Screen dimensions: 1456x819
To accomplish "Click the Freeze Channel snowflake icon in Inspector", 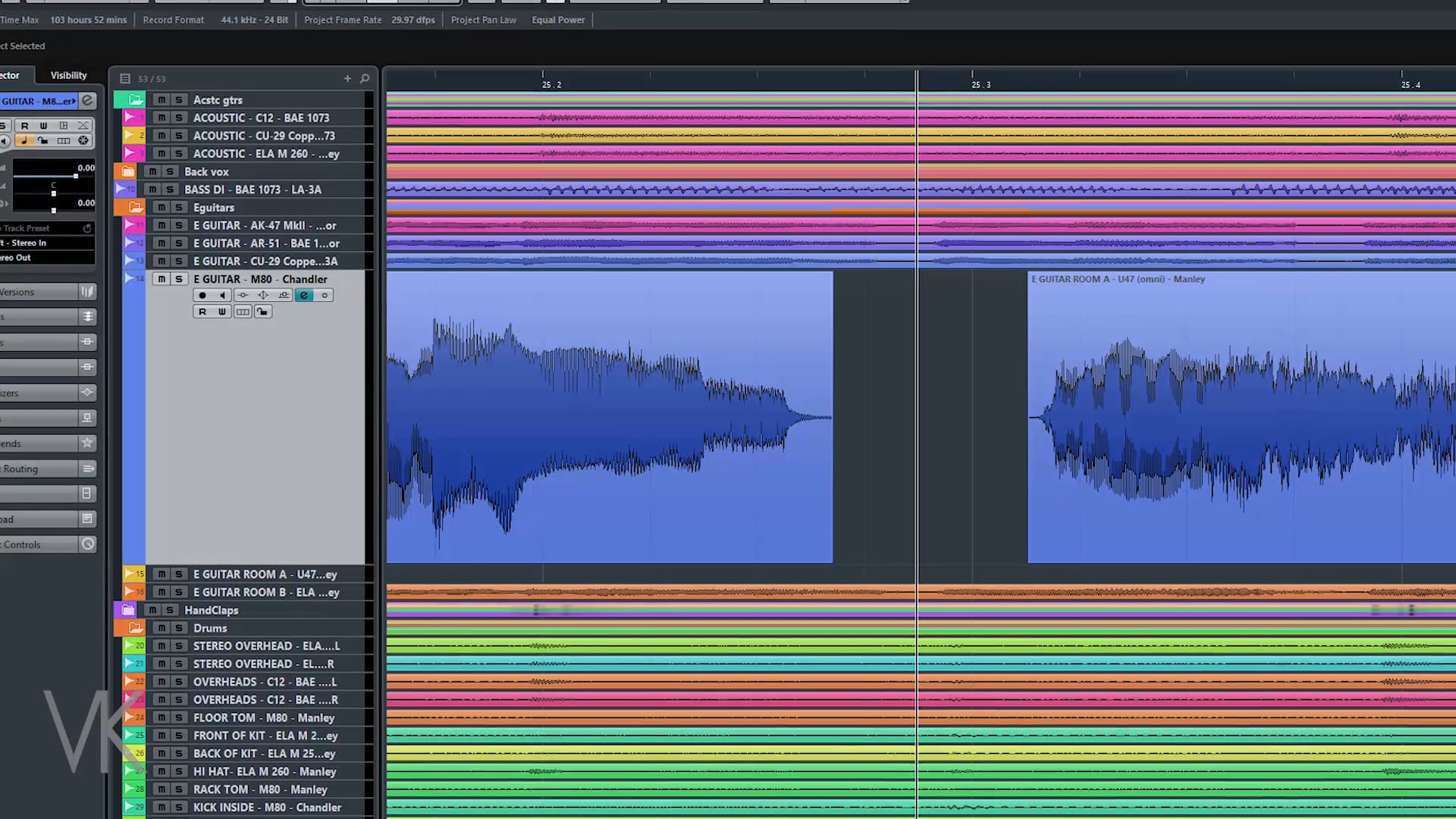I will pos(83,140).
